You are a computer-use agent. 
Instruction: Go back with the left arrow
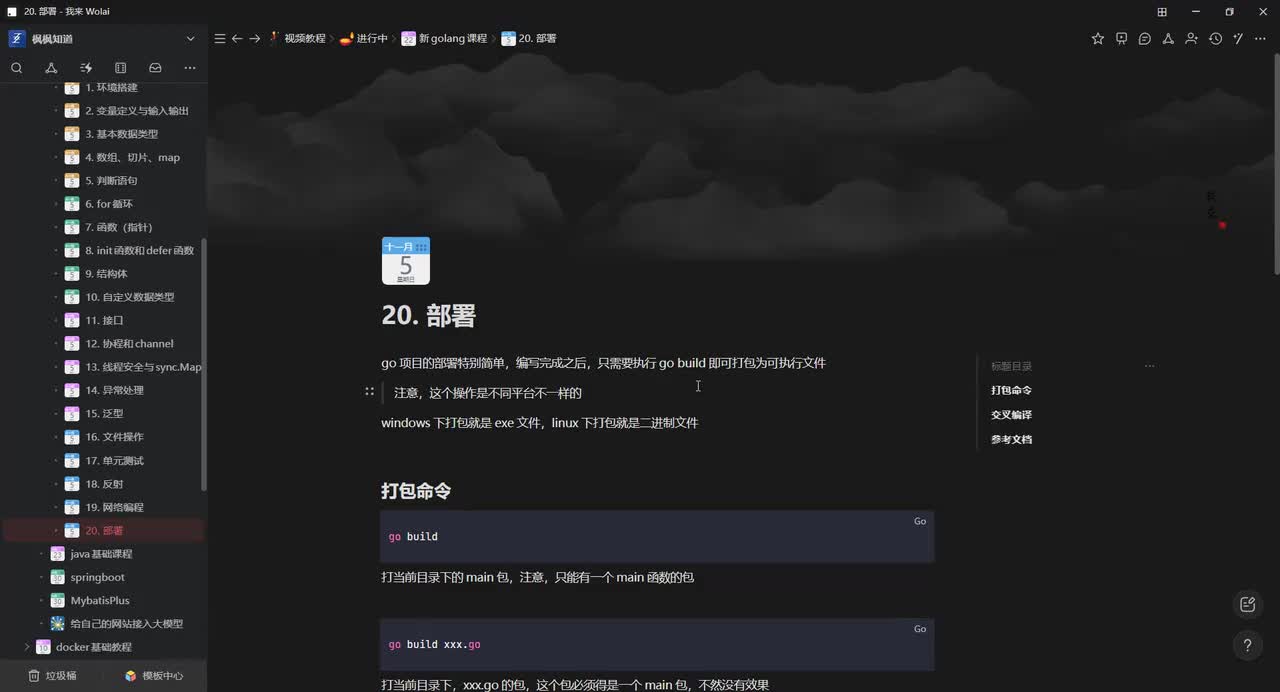click(x=237, y=38)
